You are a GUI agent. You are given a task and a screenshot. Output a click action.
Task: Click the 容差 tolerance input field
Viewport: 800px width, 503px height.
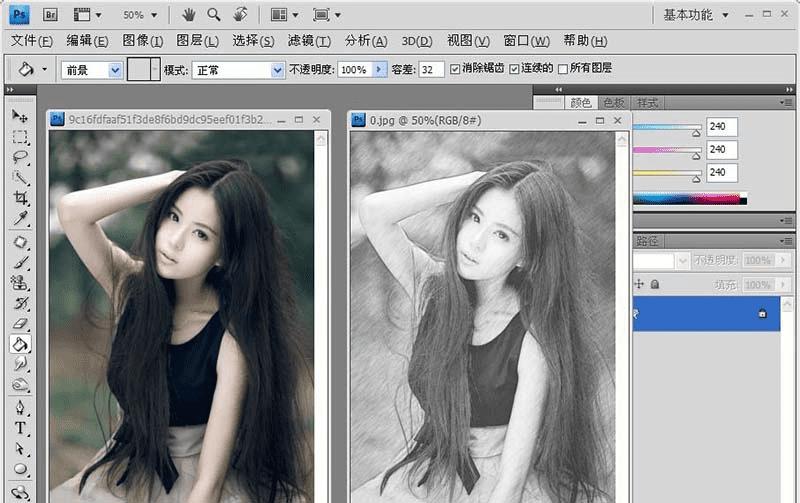[x=432, y=70]
